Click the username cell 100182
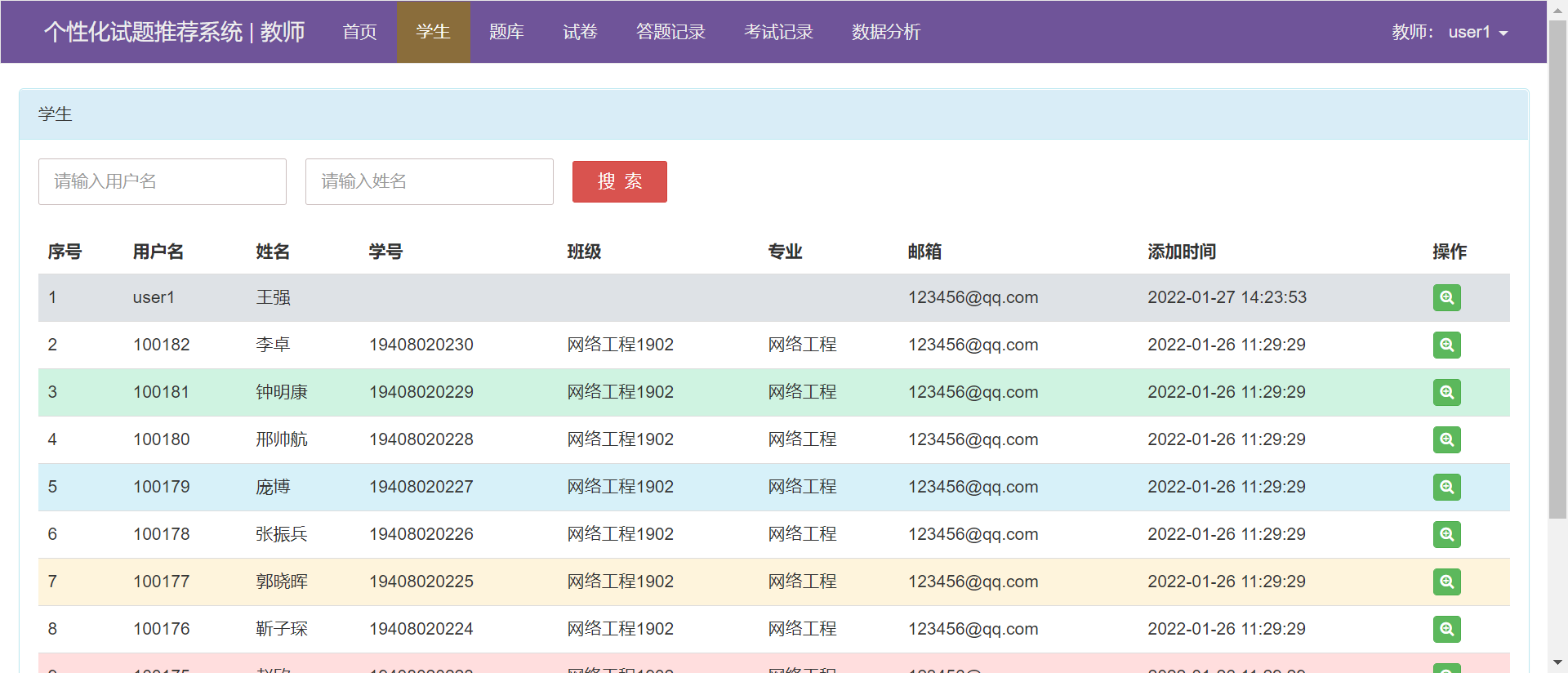The image size is (1568, 673). click(x=162, y=345)
